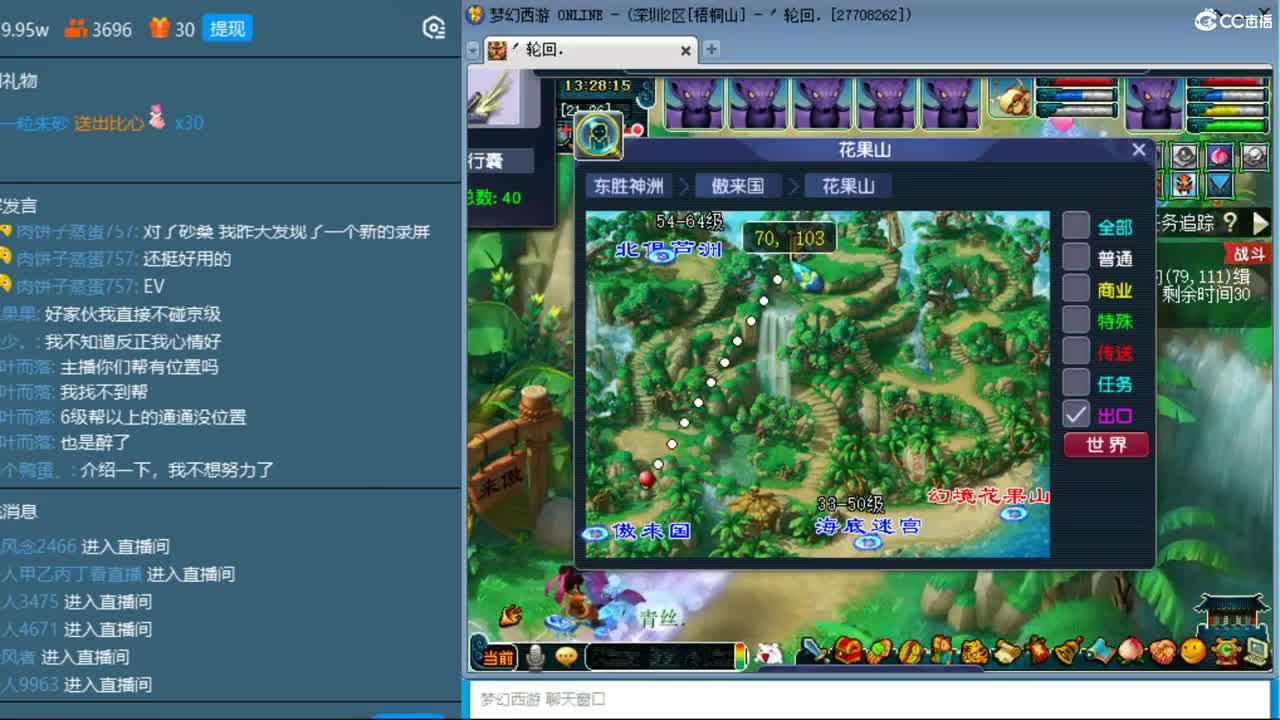Click the orange mask icon at top right
1280x720 pixels.
(1184, 184)
